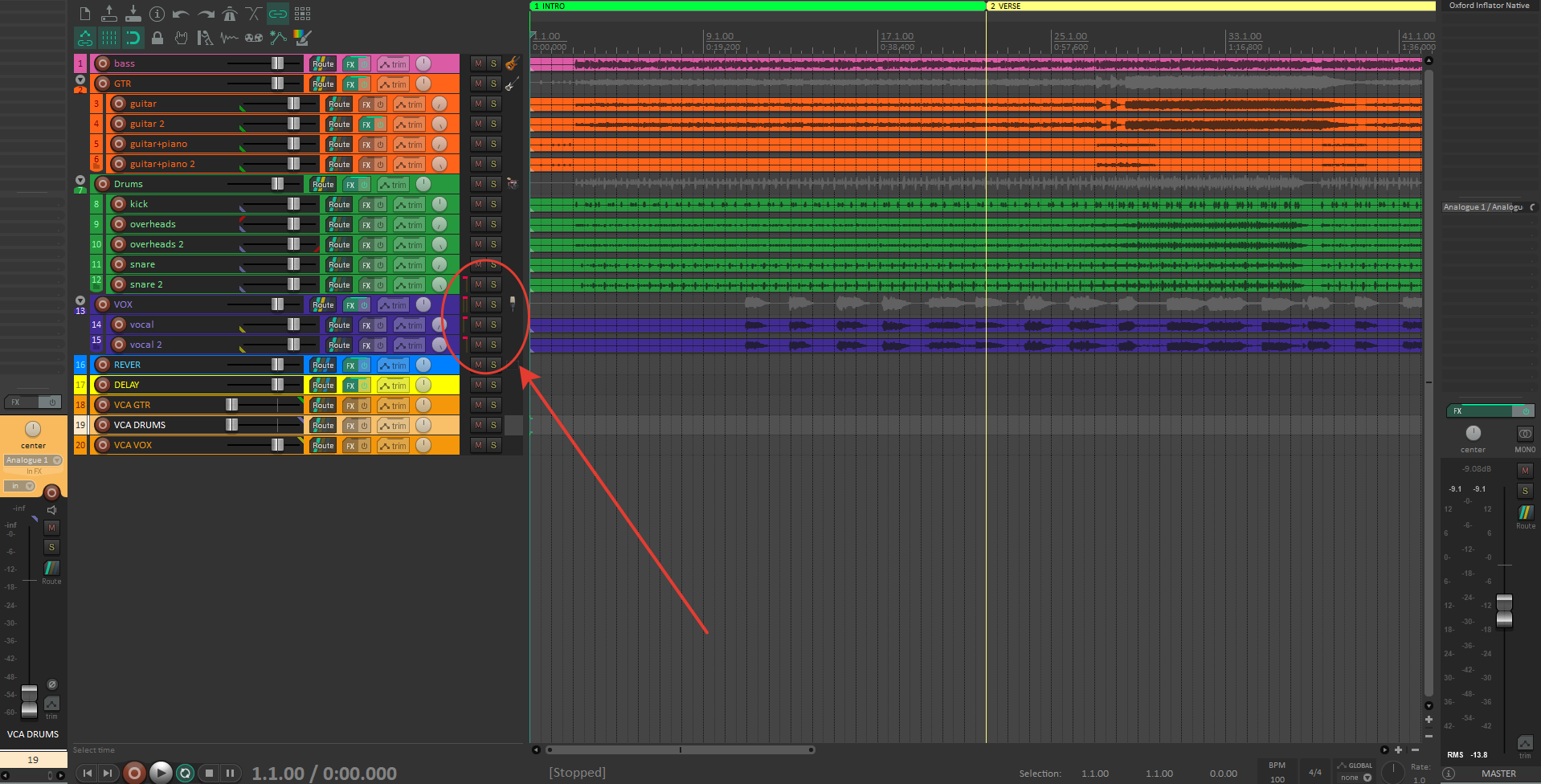Open trim envelope mode on snare track
The height and width of the screenshot is (784, 1541).
pyautogui.click(x=409, y=264)
